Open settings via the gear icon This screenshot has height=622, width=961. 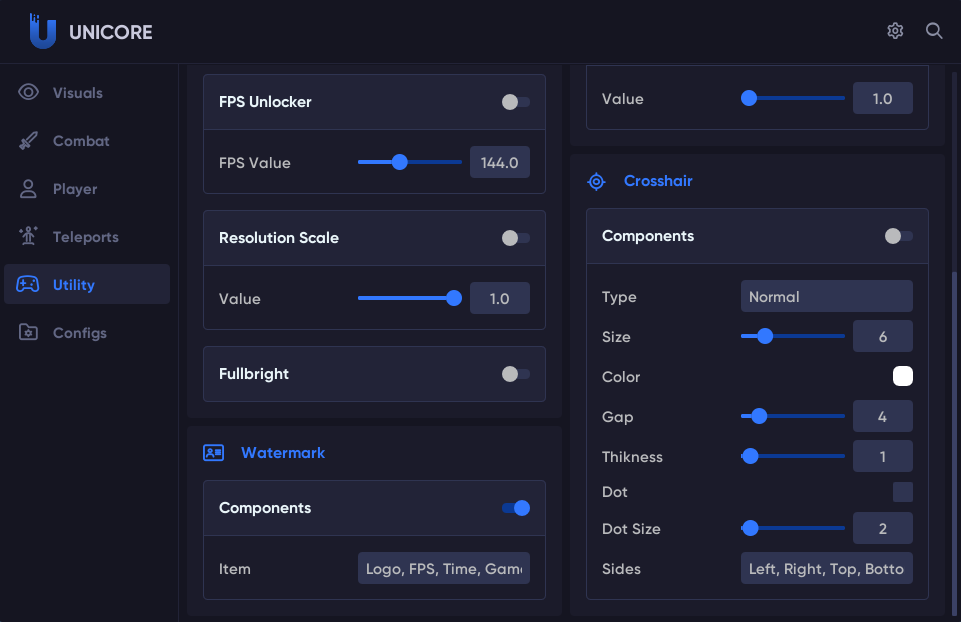click(895, 31)
